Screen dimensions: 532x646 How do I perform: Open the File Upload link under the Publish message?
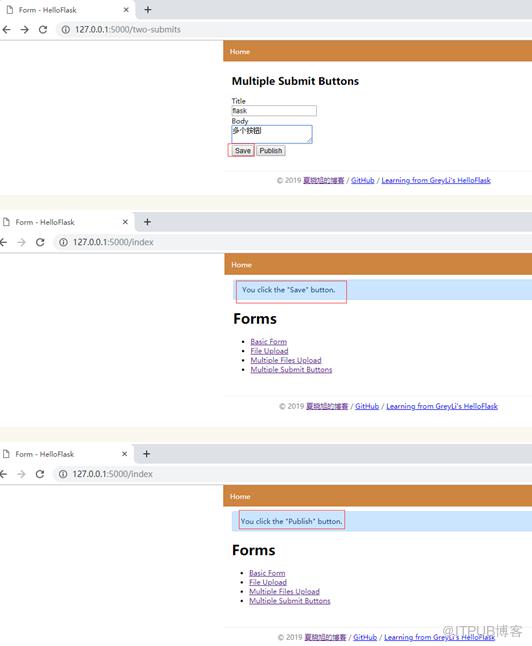pyautogui.click(x=268, y=582)
